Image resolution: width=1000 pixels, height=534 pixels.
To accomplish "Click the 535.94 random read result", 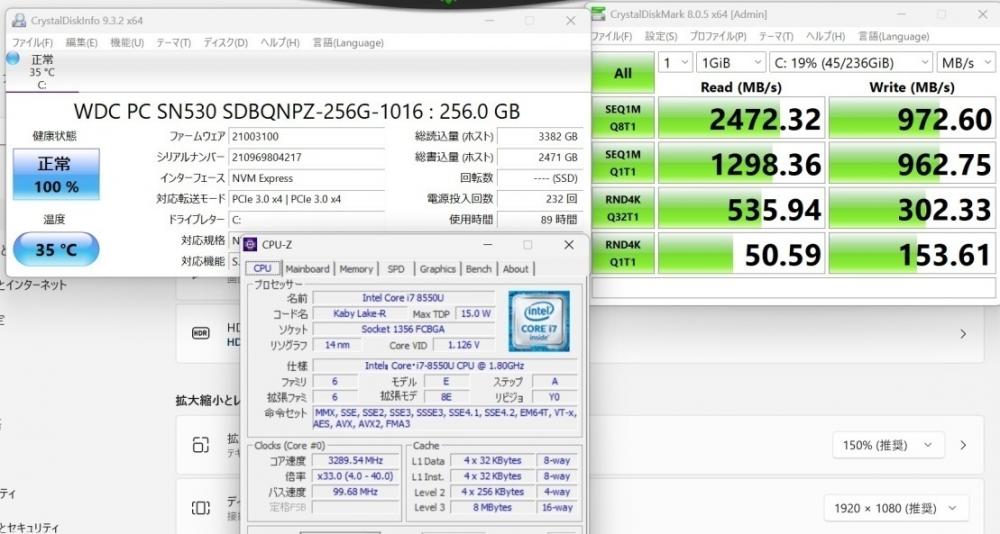I will click(742, 209).
